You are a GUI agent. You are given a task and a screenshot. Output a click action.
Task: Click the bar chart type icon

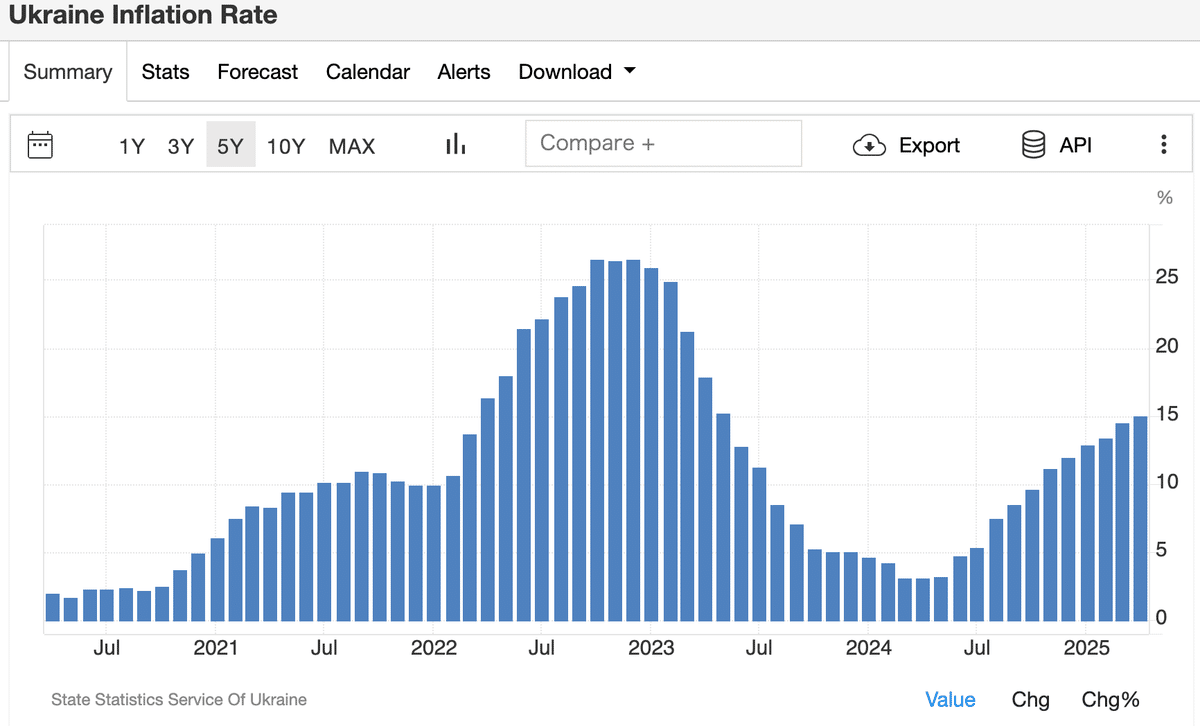point(456,145)
